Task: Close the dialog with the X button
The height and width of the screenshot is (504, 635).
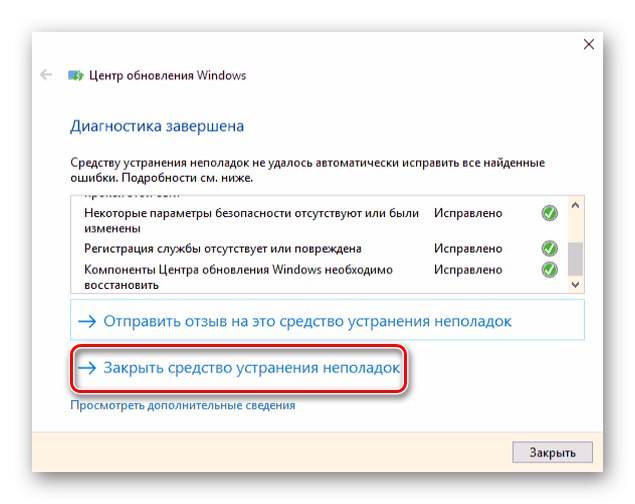Action: 589,44
